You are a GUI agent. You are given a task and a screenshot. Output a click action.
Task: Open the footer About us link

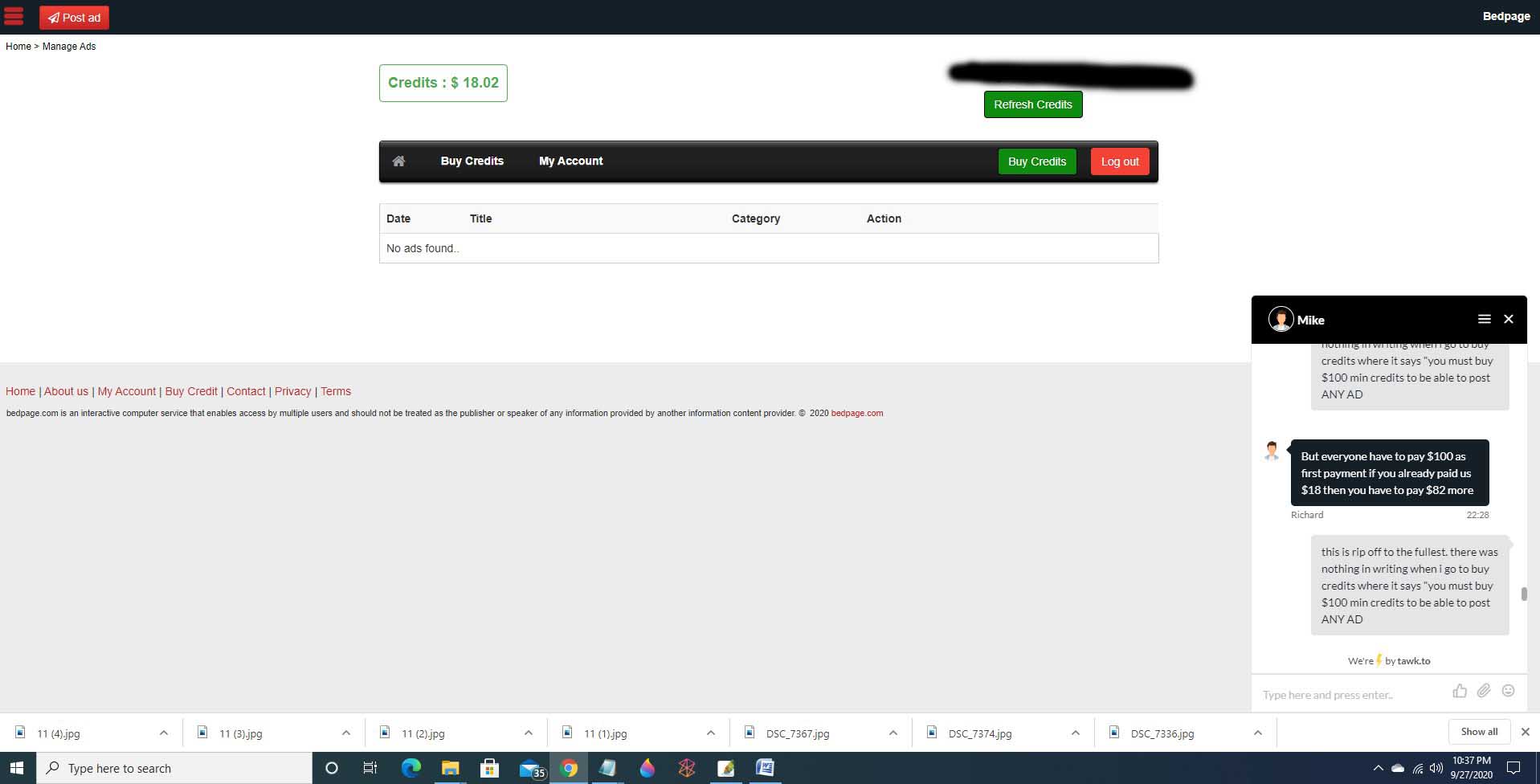(66, 391)
